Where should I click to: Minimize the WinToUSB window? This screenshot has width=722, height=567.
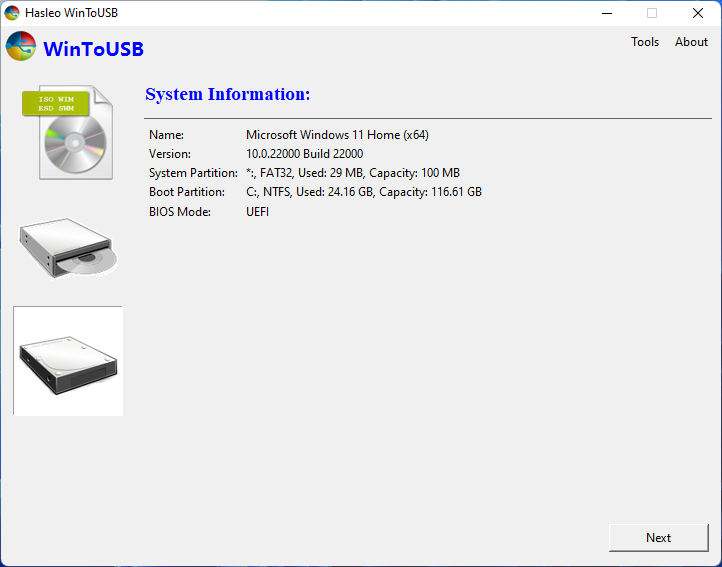tap(607, 13)
